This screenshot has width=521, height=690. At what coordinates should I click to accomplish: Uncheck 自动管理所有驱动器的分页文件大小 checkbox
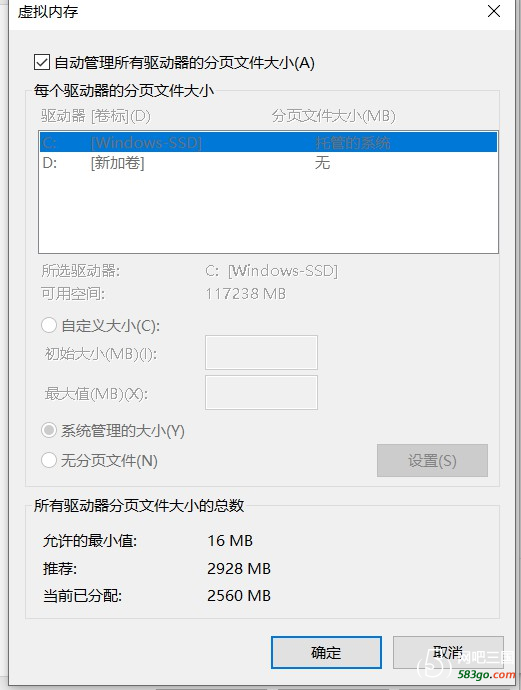tap(42, 62)
